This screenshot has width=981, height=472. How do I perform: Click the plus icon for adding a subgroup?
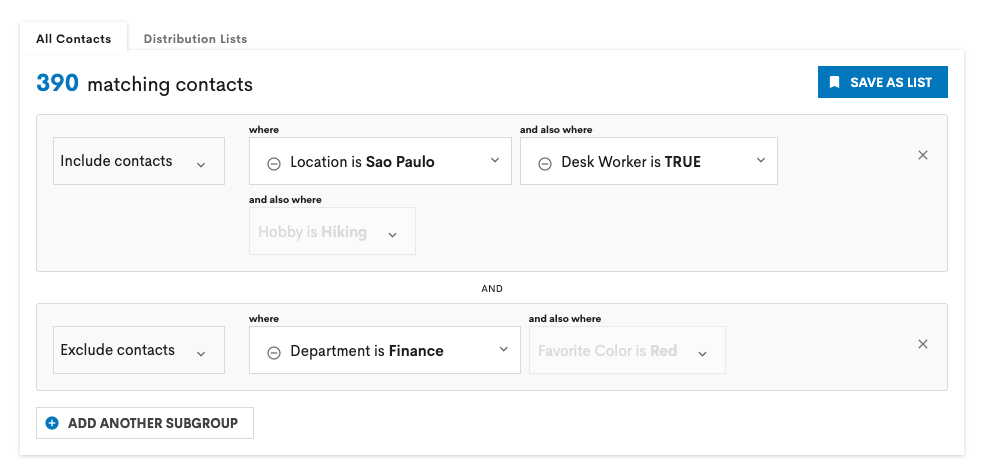(x=53, y=423)
